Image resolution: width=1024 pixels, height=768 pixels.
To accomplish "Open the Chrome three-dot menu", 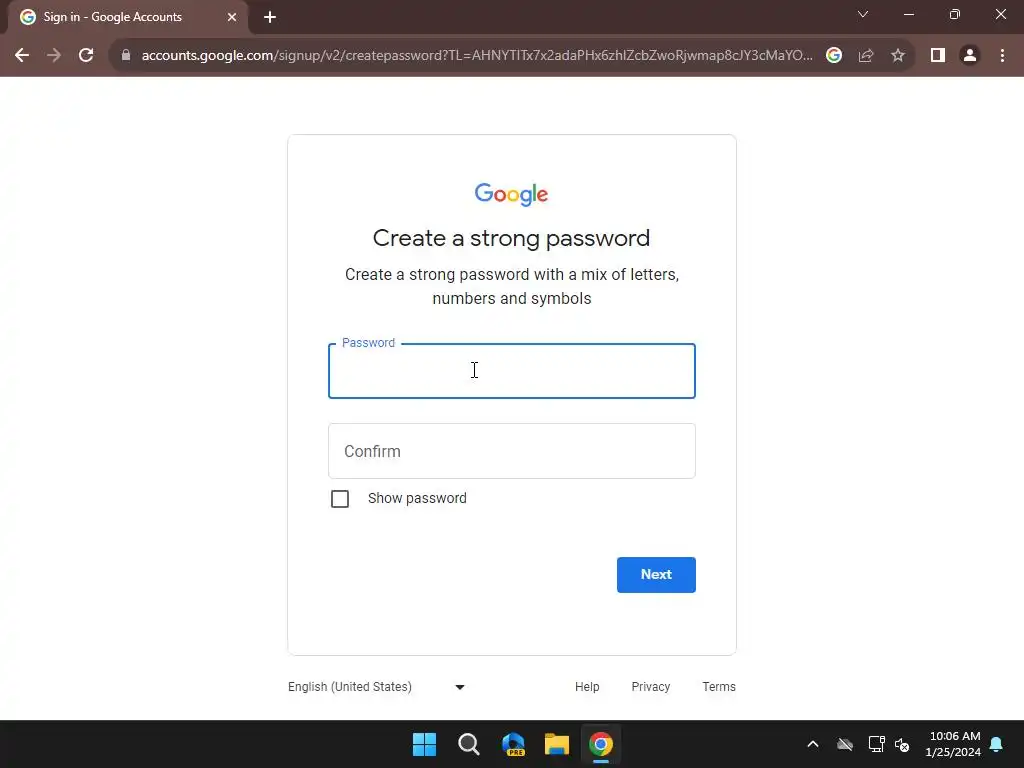I will click(1002, 56).
